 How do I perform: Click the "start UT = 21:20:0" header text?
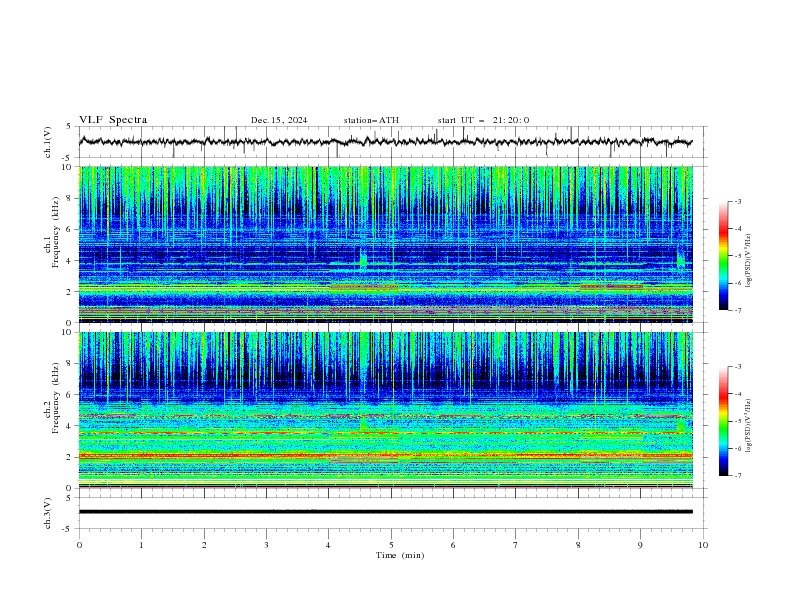coord(483,120)
